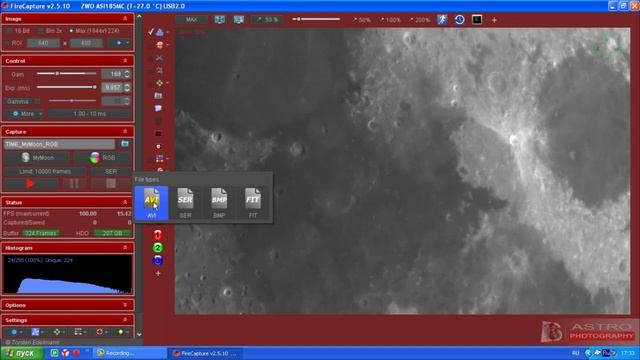Click the MAX button in the top toolbar

point(191,20)
